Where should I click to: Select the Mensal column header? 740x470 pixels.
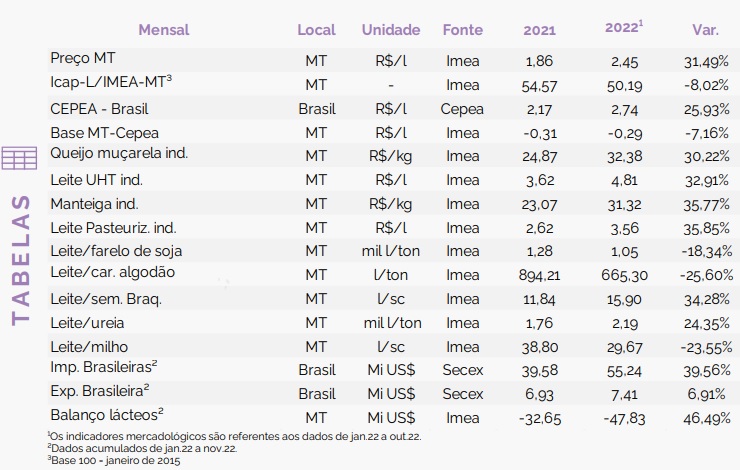pyautogui.click(x=164, y=30)
